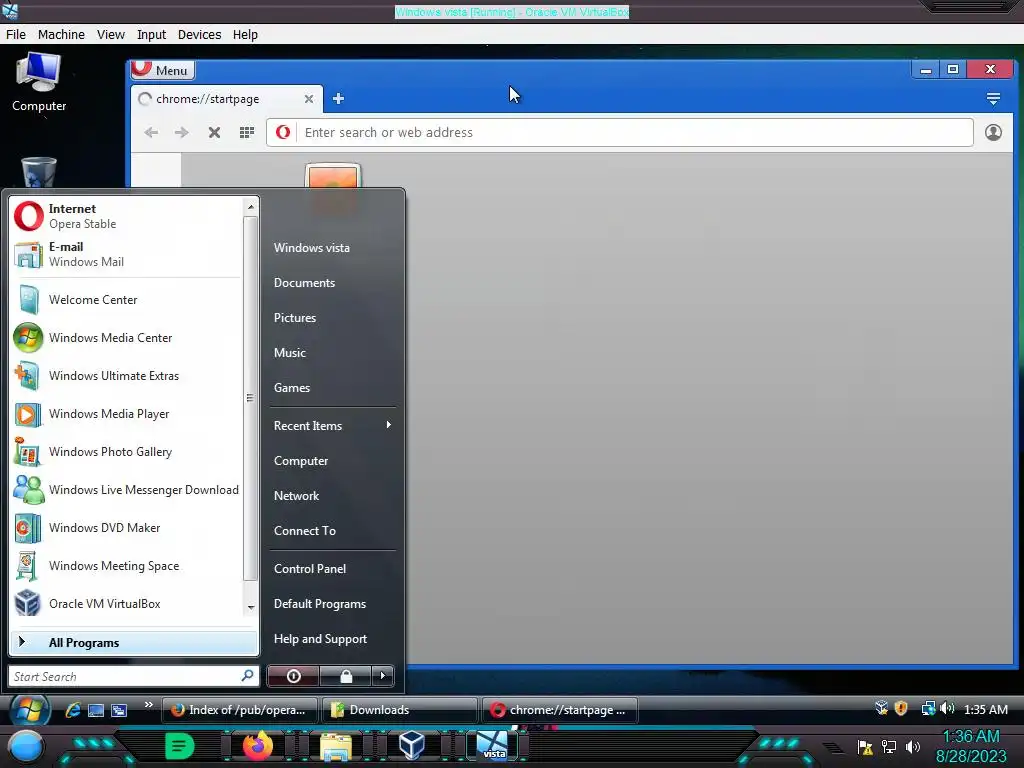Click host taskbar Firefox icon
This screenshot has height=768, width=1024.
(x=258, y=745)
